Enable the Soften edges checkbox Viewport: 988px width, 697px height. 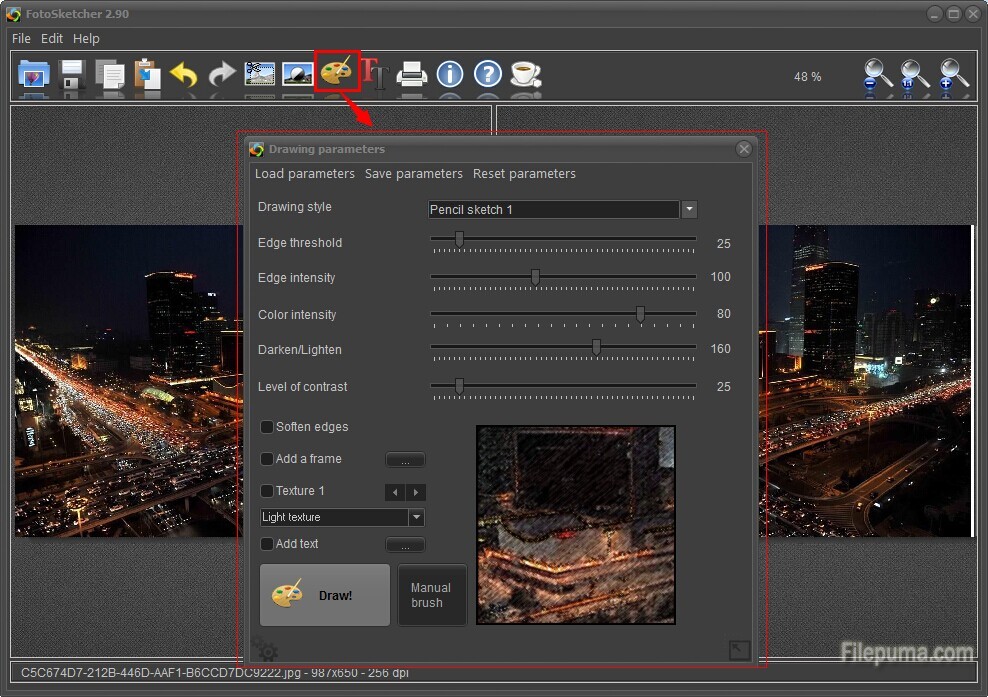[267, 427]
